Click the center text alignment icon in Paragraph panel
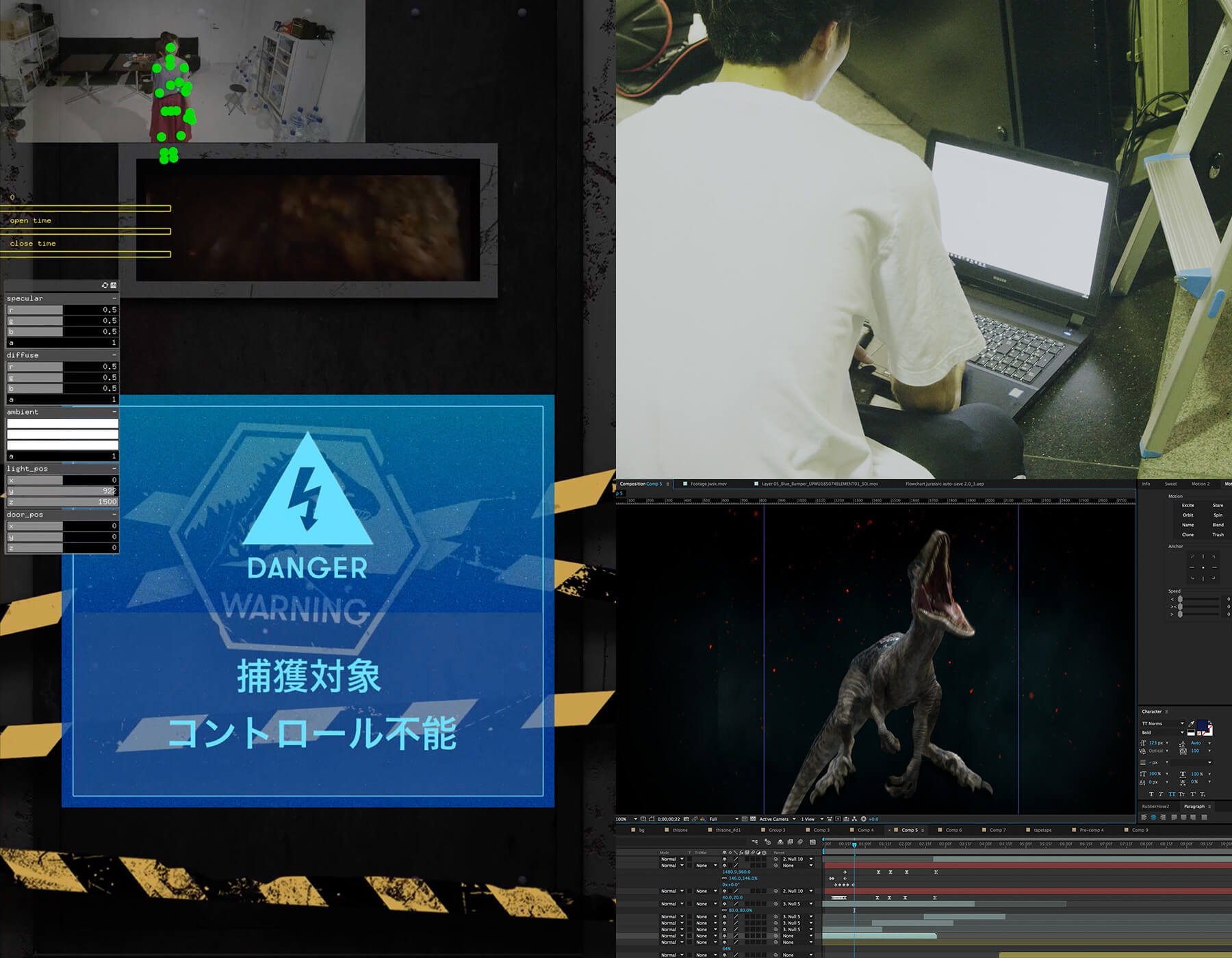Viewport: 1232px width, 958px height. 1153,818
